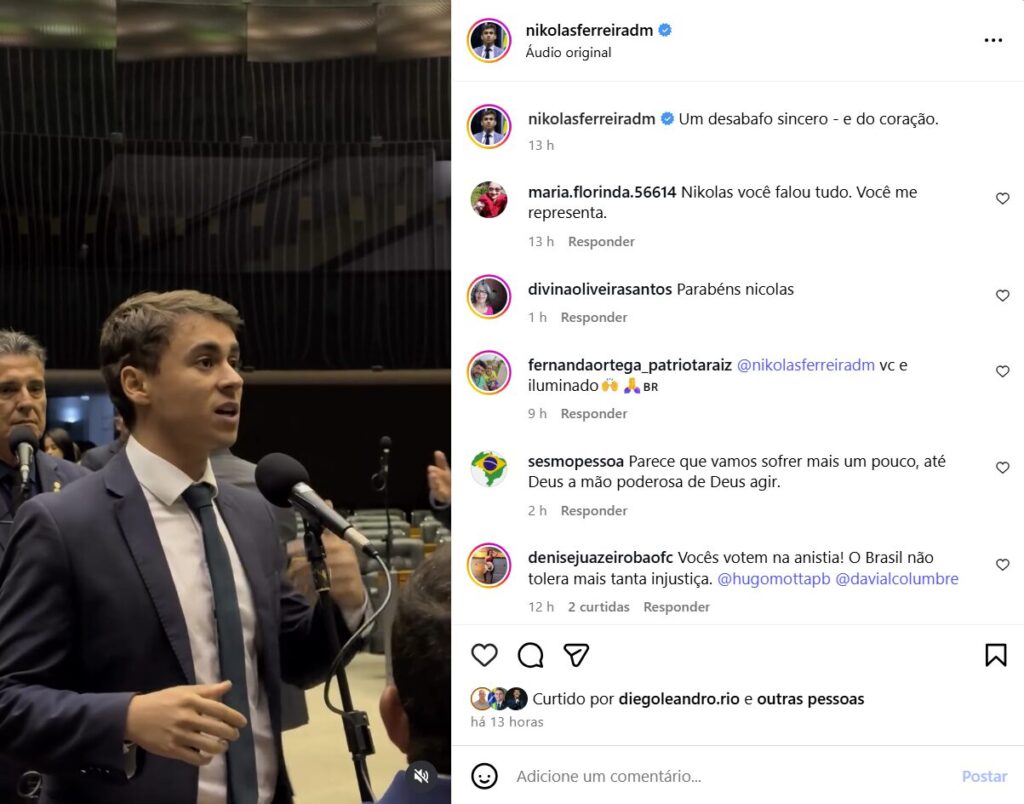View the 2 curtidas on denise's comment
Viewport: 1024px width, 804px height.
[598, 607]
